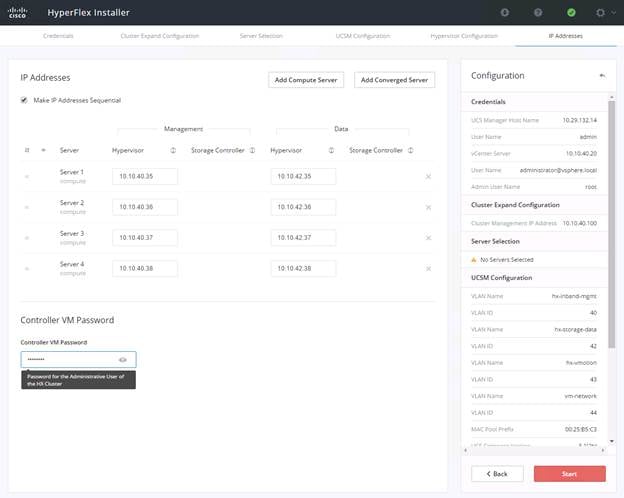Grab the Server 1 row handle icon
The height and width of the screenshot is (498, 624).
pyautogui.click(x=27, y=176)
